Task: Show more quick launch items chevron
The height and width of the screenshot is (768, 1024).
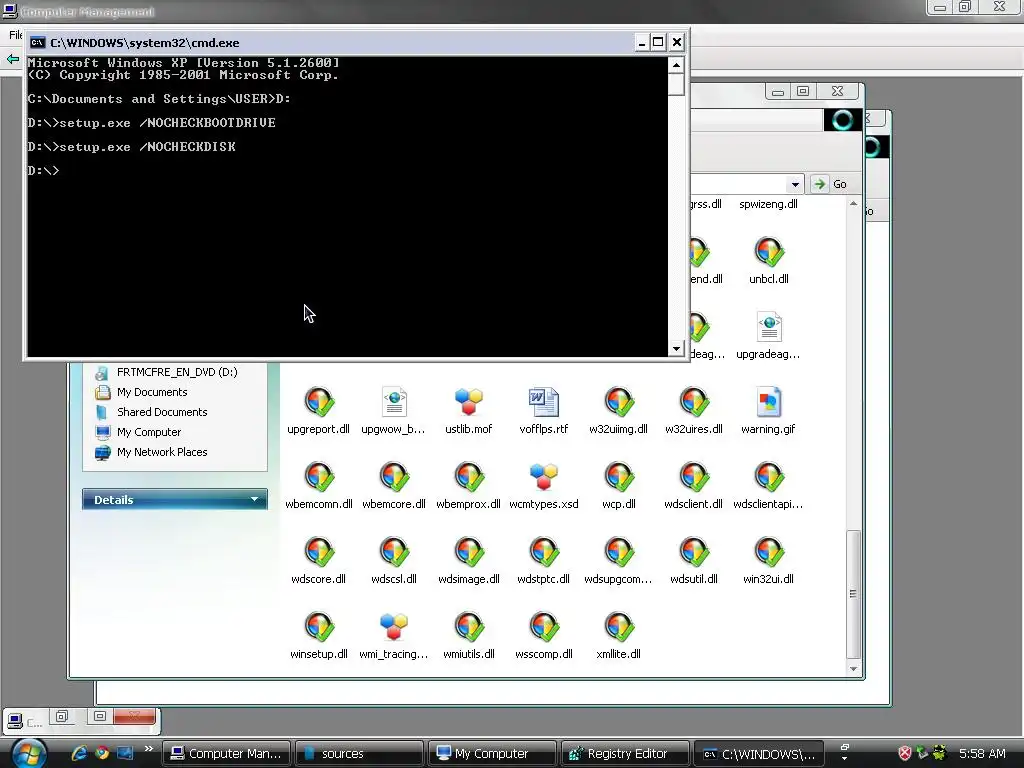Action: [149, 748]
